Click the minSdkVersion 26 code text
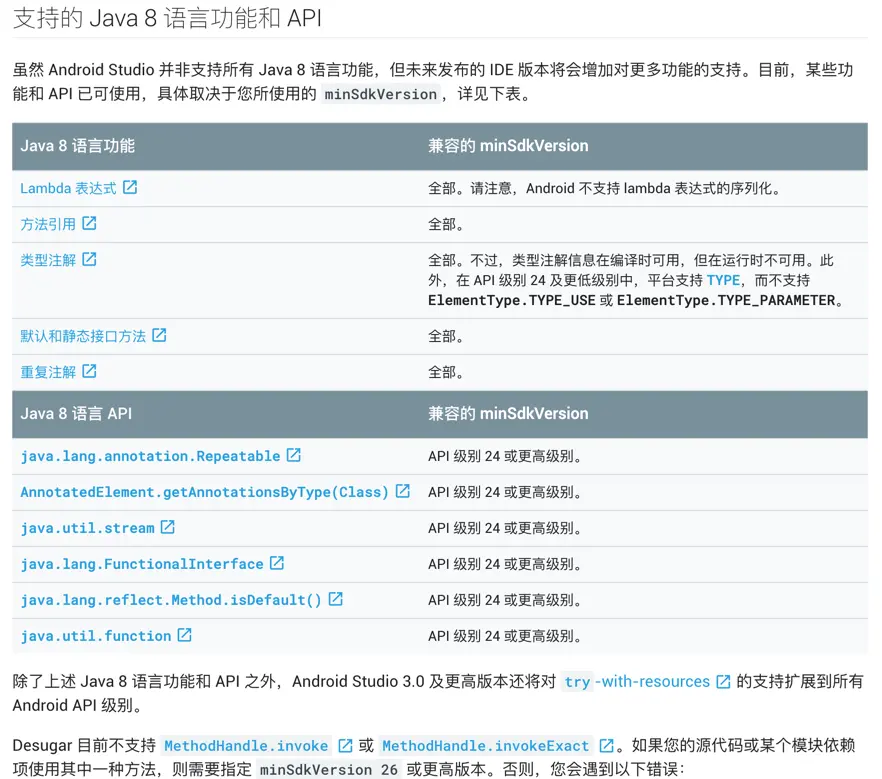Viewport: 882px width, 779px height. coord(329,770)
